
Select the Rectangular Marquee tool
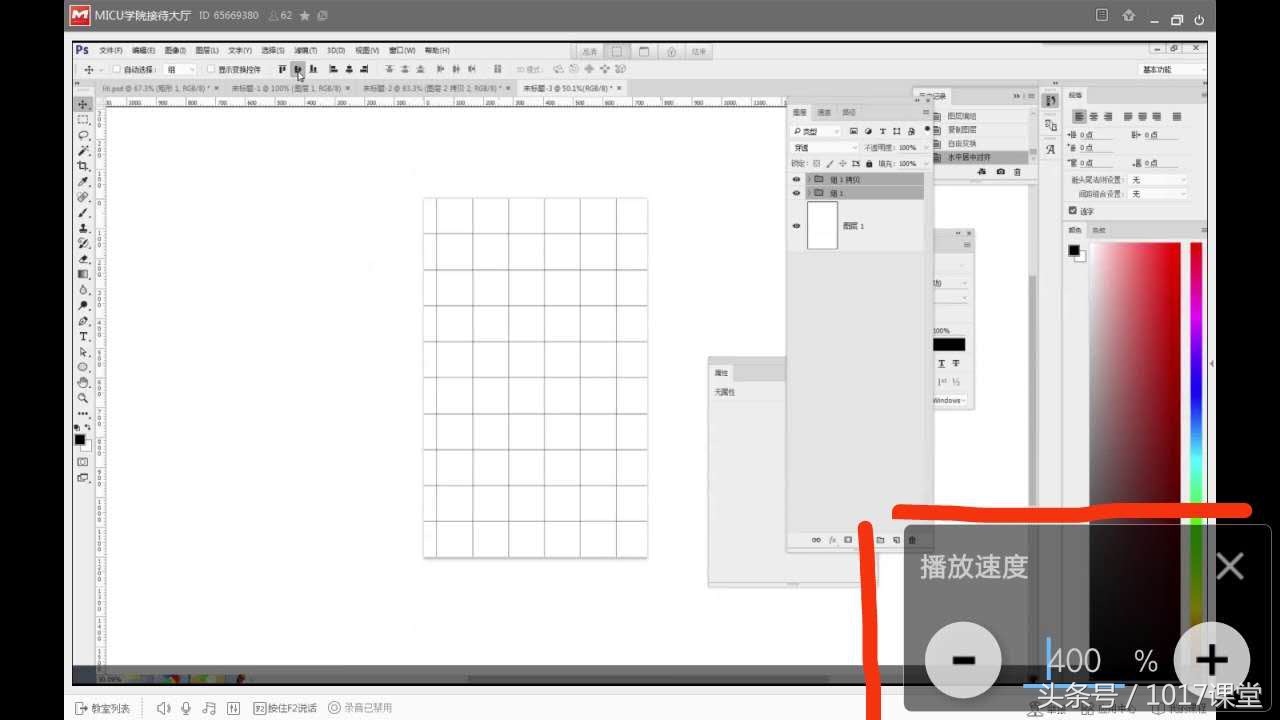[84, 119]
